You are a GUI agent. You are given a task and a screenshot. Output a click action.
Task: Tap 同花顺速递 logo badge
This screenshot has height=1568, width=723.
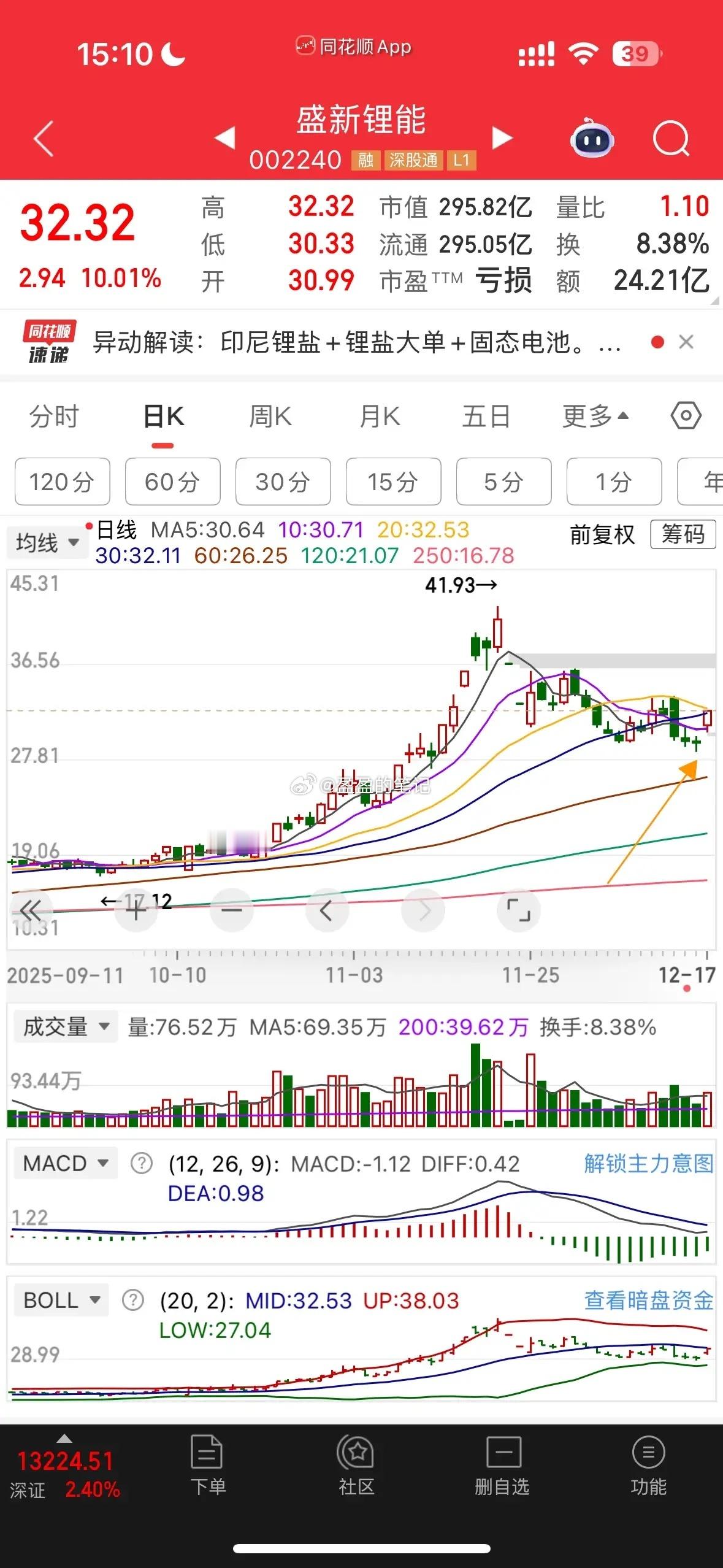click(x=49, y=342)
